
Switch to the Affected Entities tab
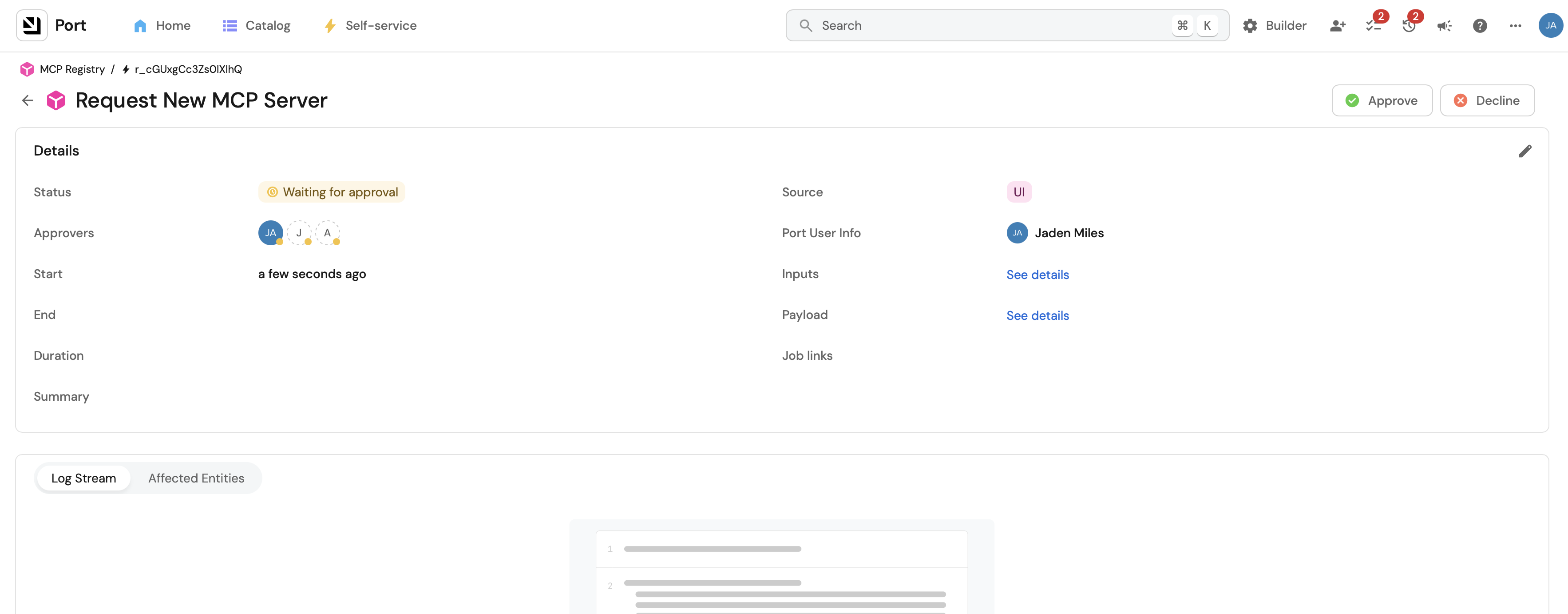[196, 478]
